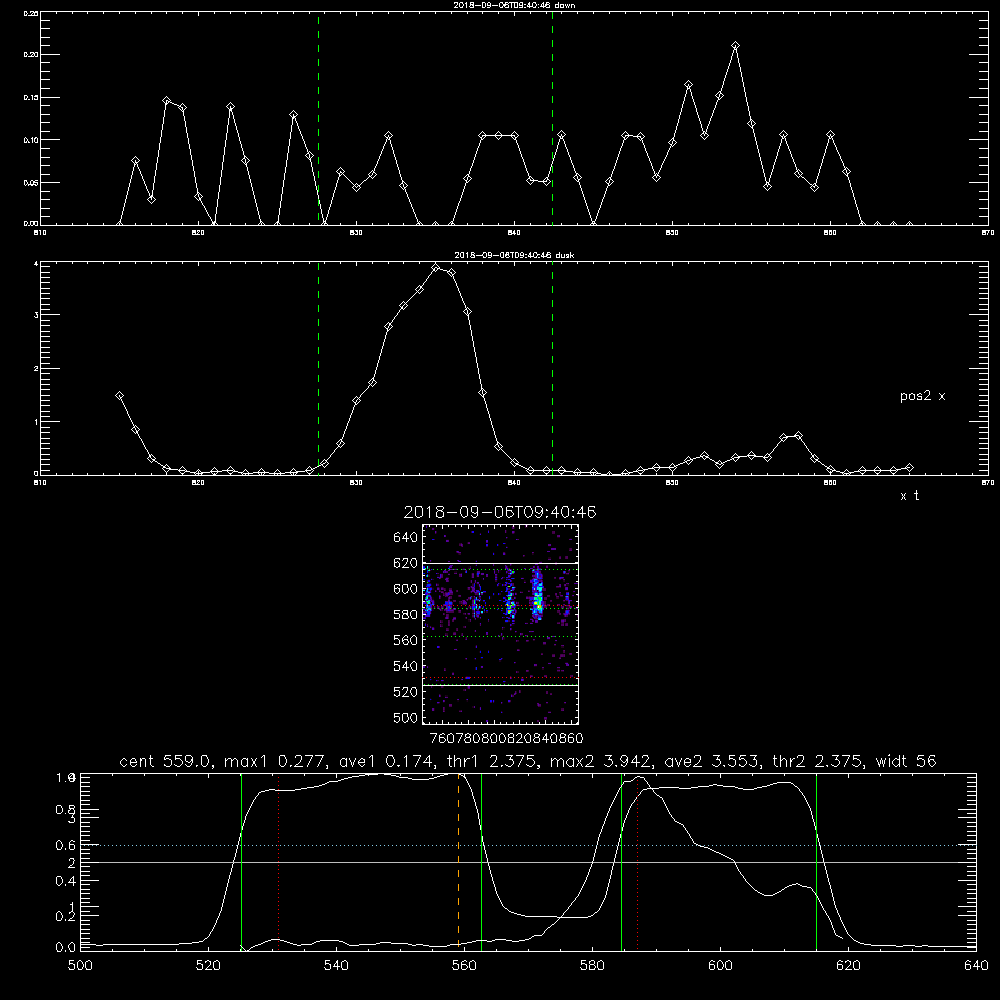Click the highest peak point of the dawn curve
Screen dimensions: 1000x1000
coord(735,46)
